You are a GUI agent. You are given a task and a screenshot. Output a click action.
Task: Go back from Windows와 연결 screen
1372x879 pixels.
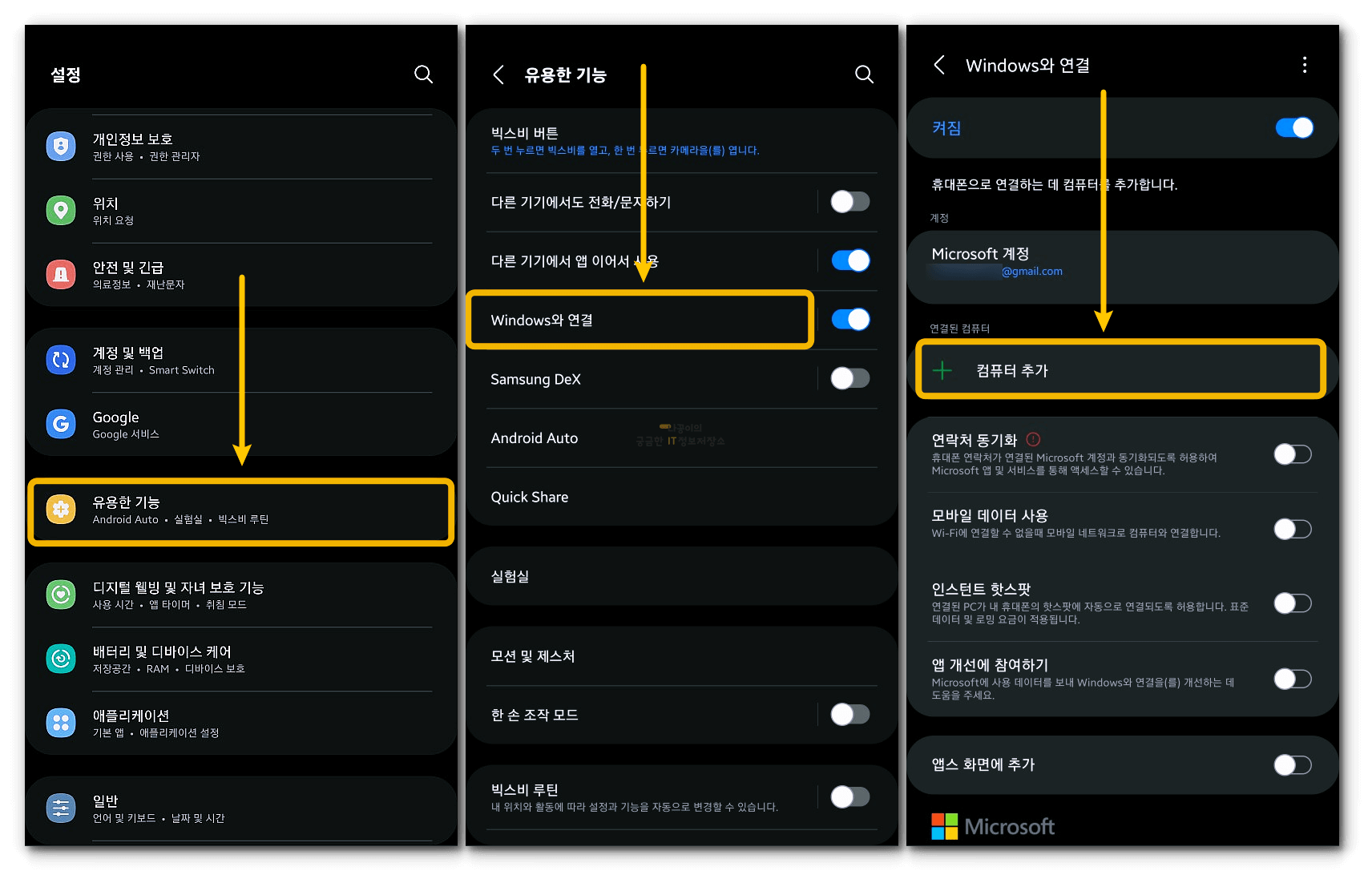pos(939,65)
